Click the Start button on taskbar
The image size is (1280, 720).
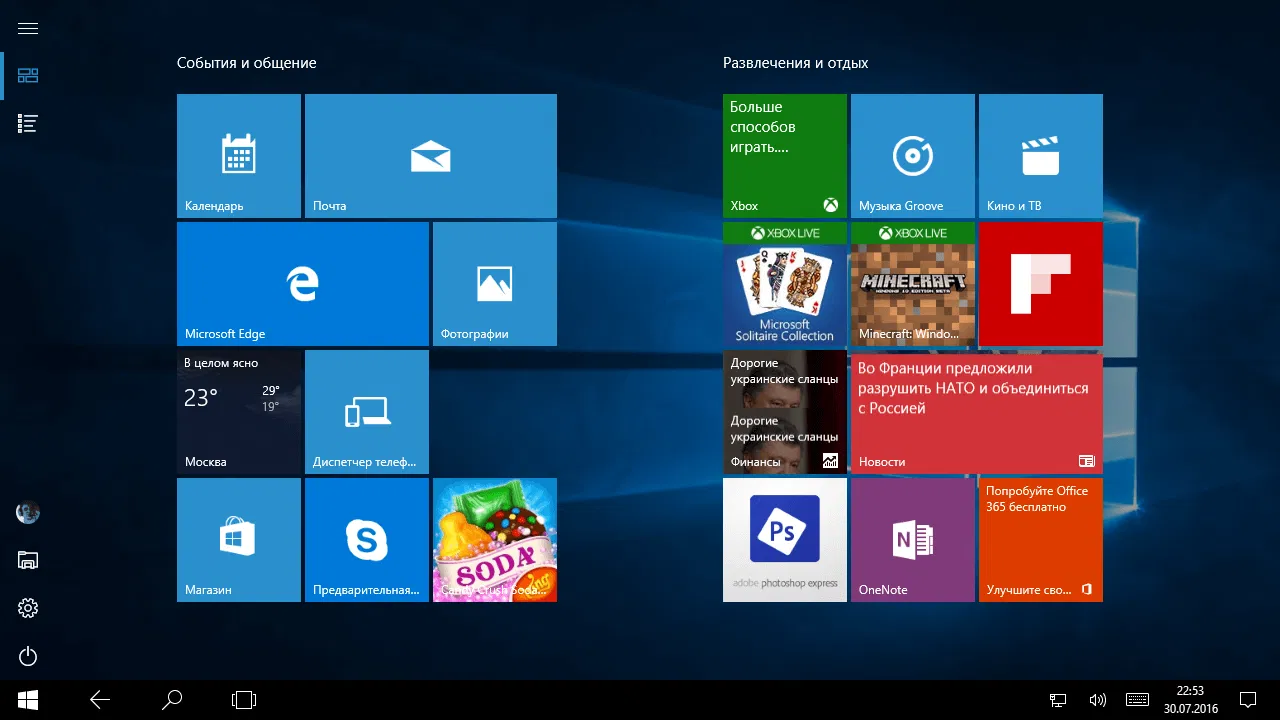tap(27, 699)
